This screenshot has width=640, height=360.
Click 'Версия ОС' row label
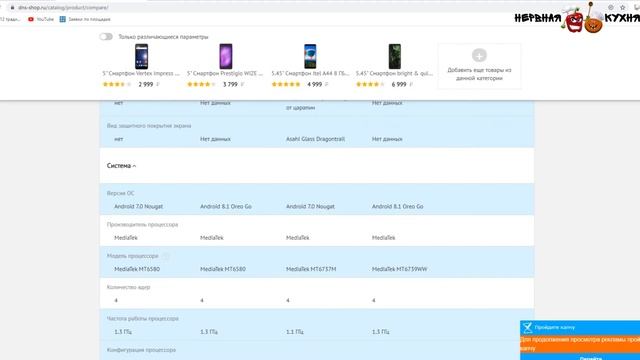pyautogui.click(x=120, y=193)
